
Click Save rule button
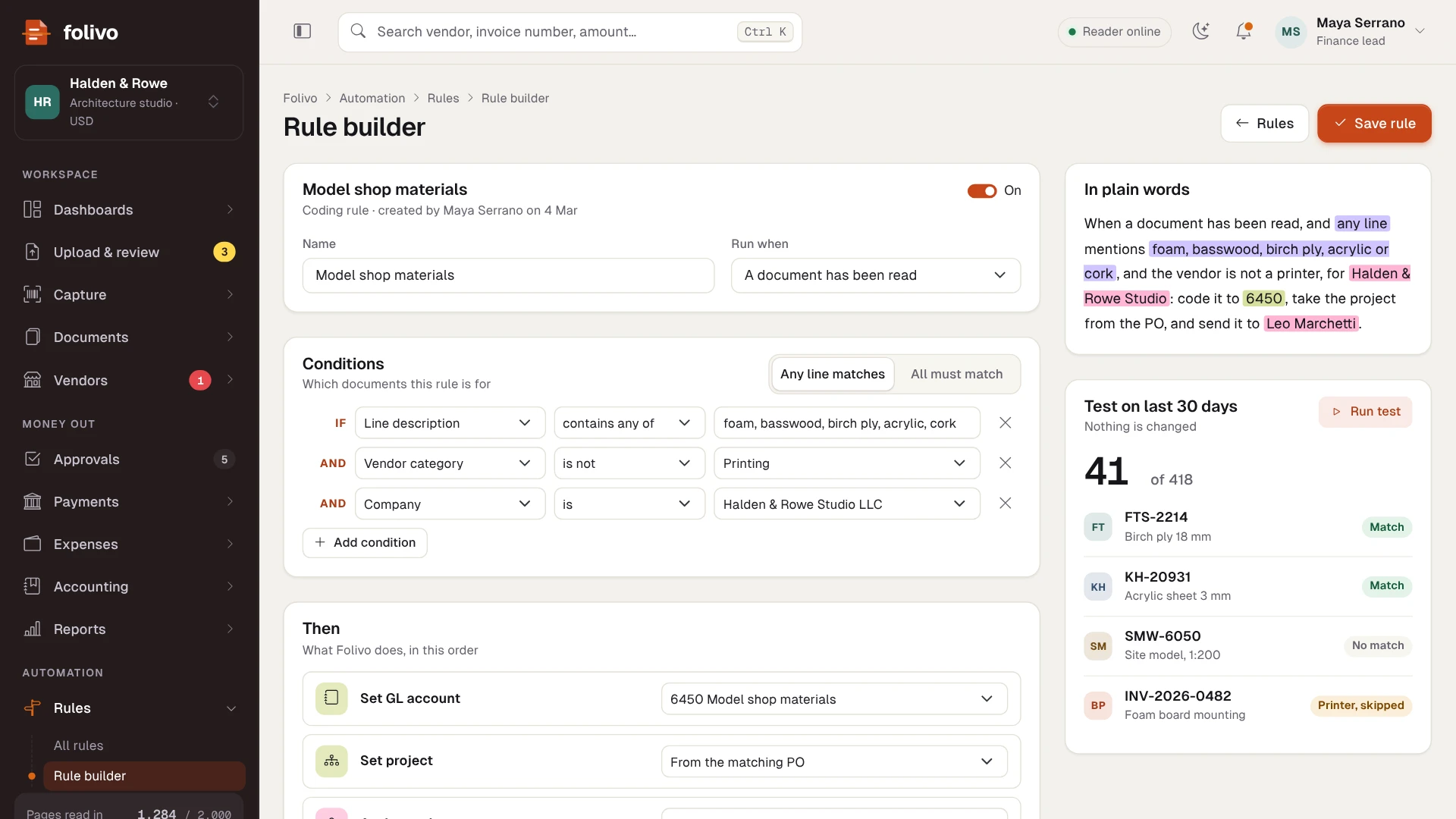pos(1373,123)
